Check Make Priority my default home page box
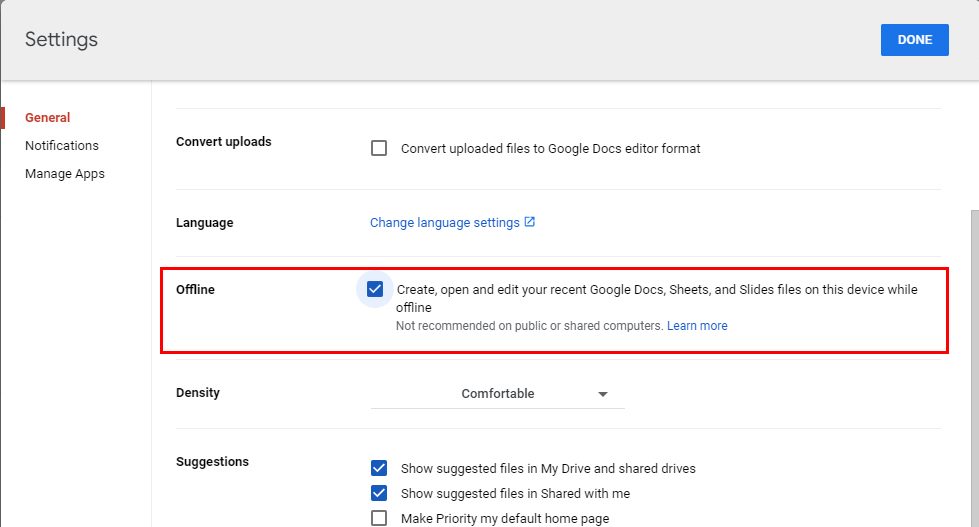This screenshot has width=979, height=527. (x=379, y=518)
